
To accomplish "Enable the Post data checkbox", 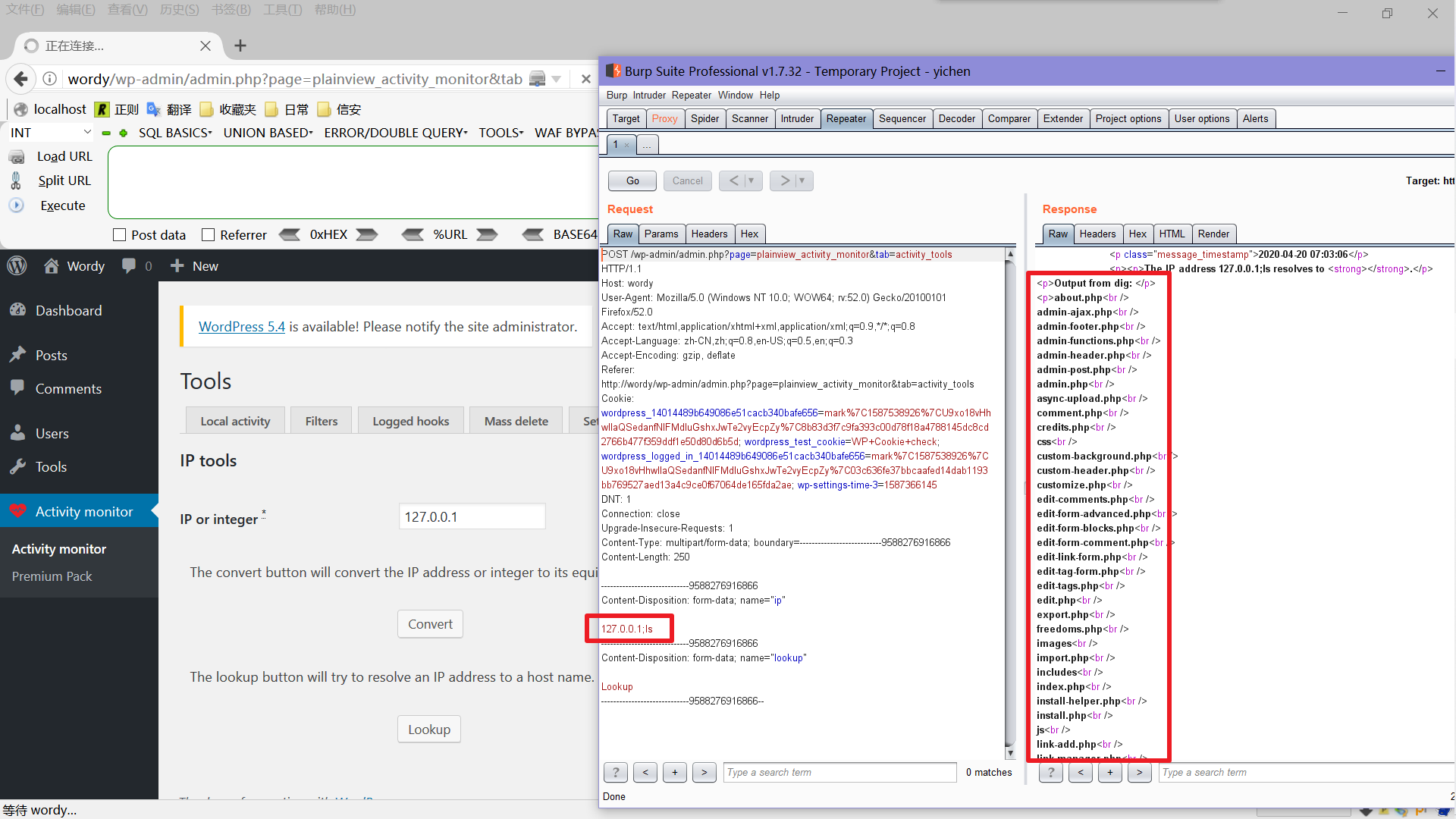I will click(119, 235).
